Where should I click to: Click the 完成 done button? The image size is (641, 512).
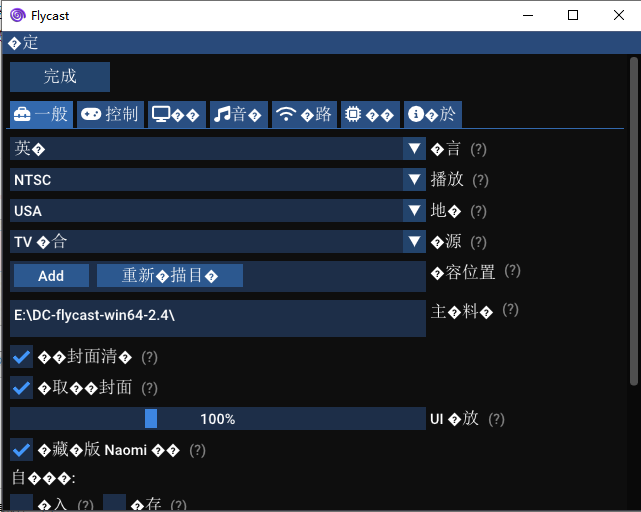click(60, 77)
